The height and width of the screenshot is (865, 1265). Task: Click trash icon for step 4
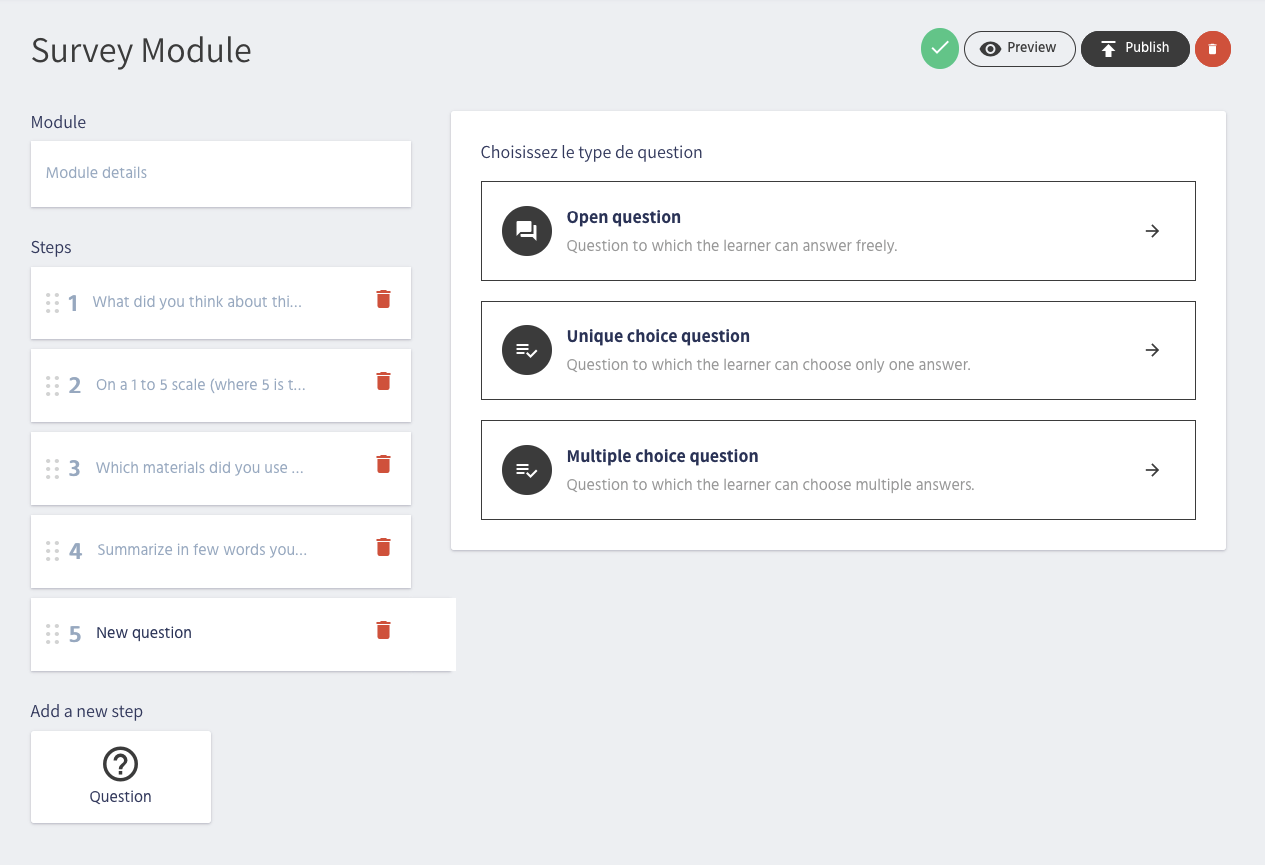(383, 547)
